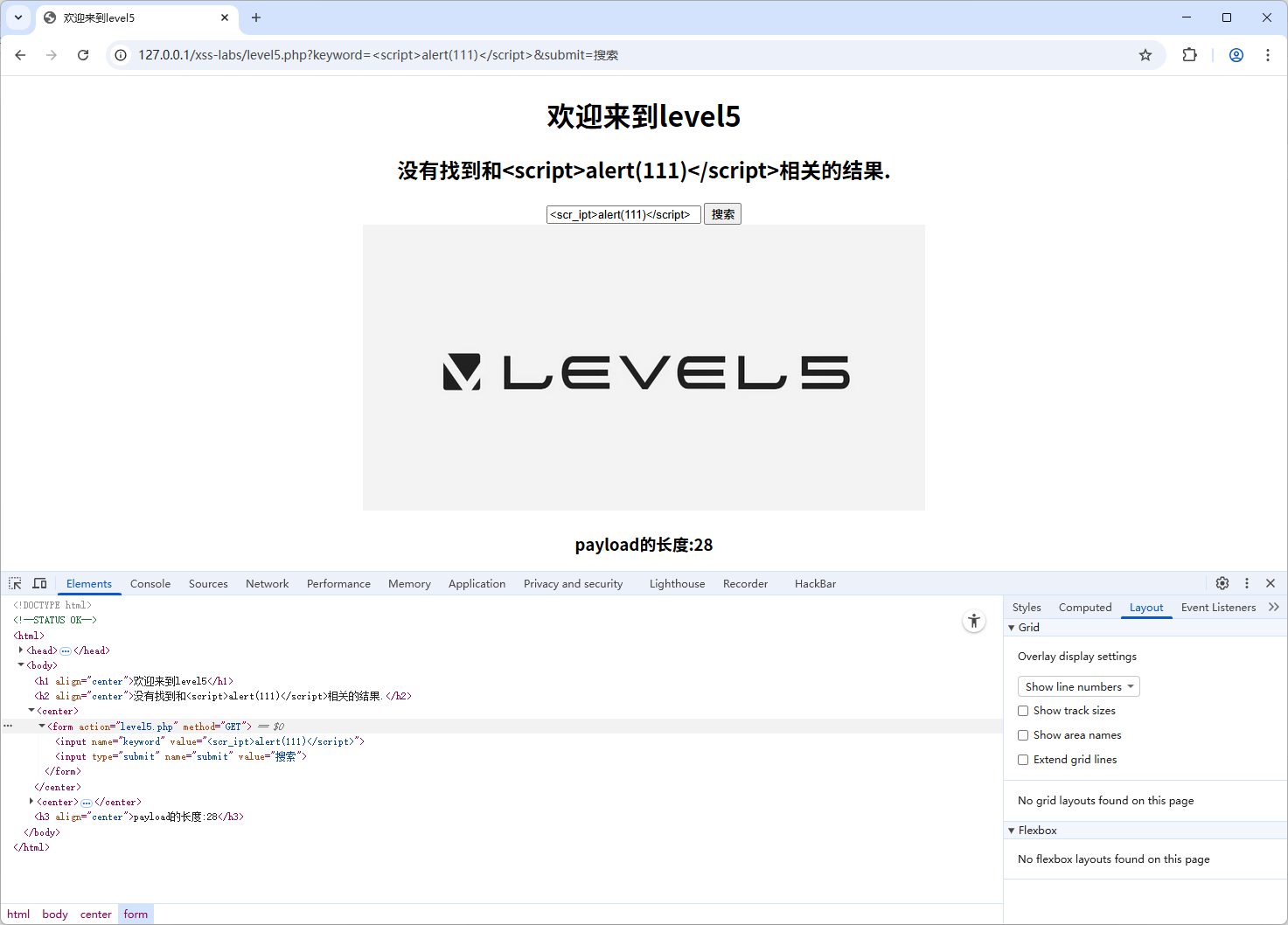Open site information icon in address bar
The height and width of the screenshot is (925, 1288).
pos(121,55)
